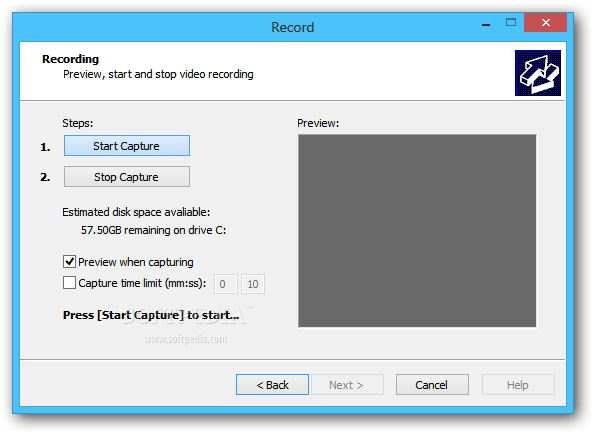
Task: Close the Record window
Action: pyautogui.click(x=546, y=23)
